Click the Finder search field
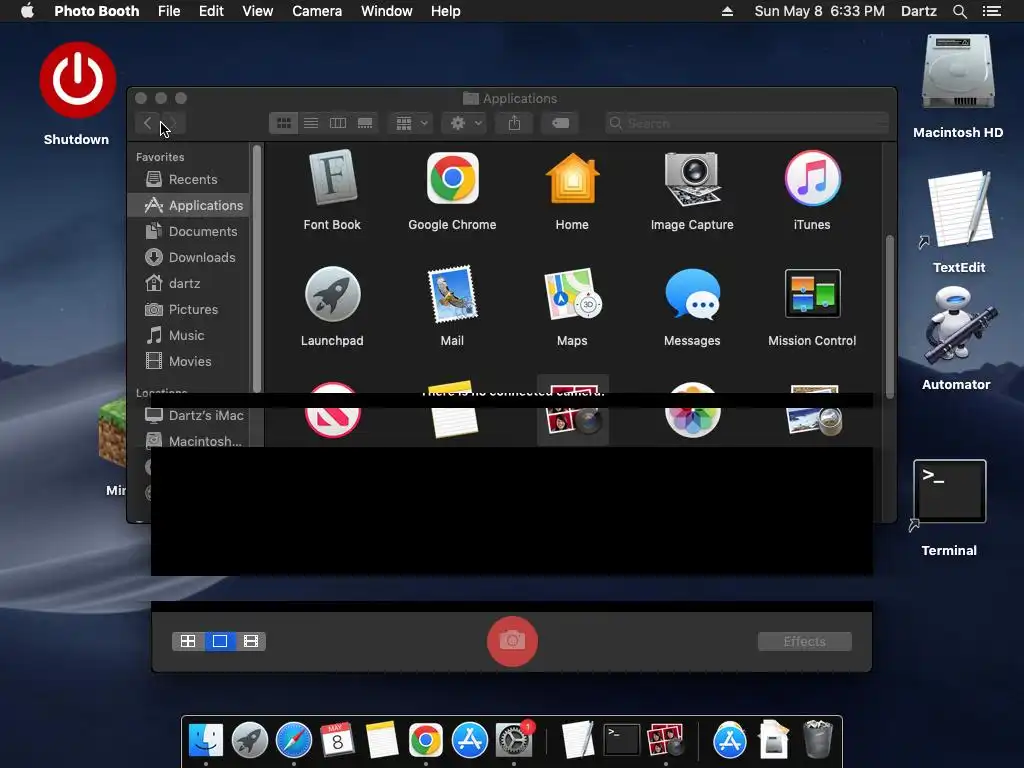 tap(747, 123)
